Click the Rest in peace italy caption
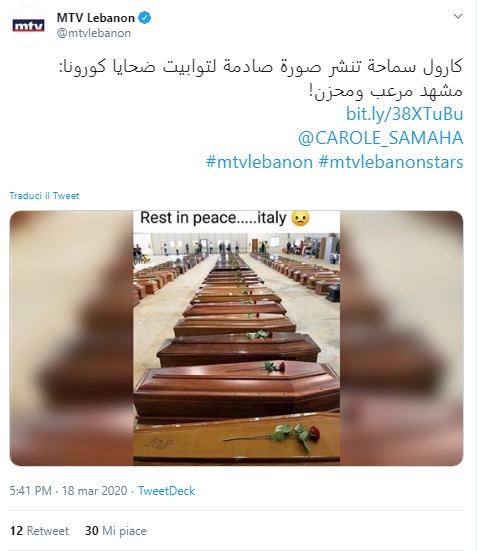The width and height of the screenshot is (477, 551). click(225, 218)
